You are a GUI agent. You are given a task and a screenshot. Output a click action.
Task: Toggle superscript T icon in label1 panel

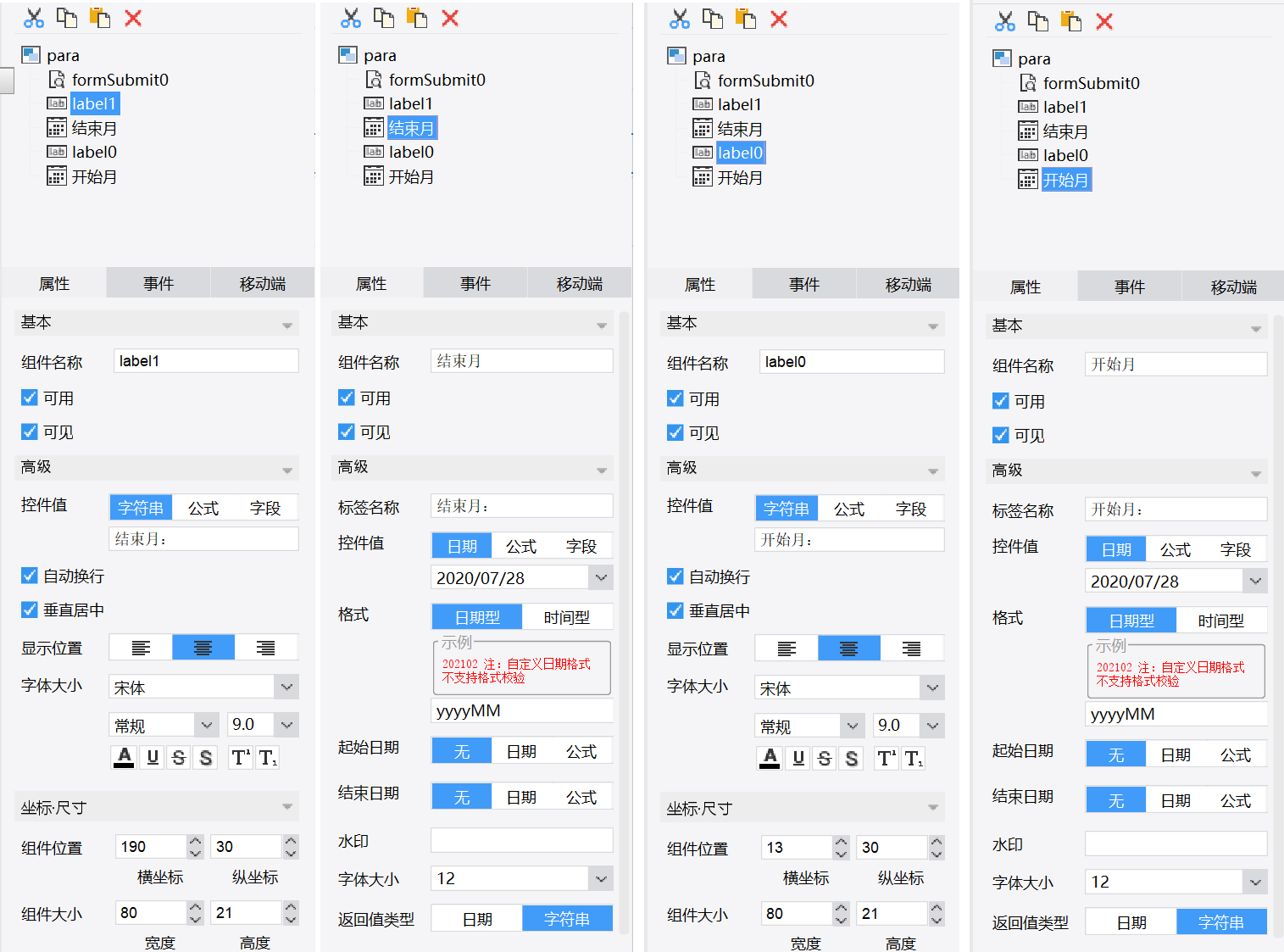[x=241, y=757]
